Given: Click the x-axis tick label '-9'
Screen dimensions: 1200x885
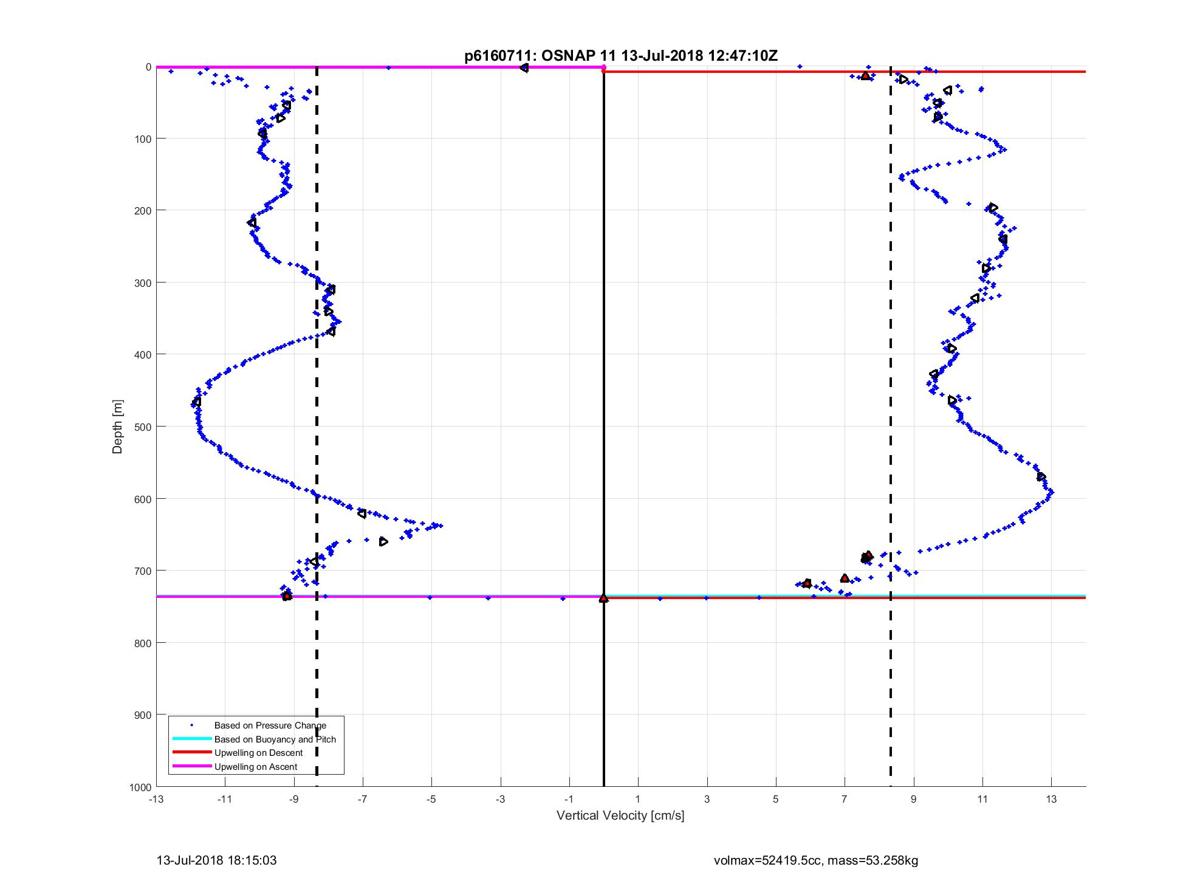Looking at the screenshot, I should click(x=294, y=799).
